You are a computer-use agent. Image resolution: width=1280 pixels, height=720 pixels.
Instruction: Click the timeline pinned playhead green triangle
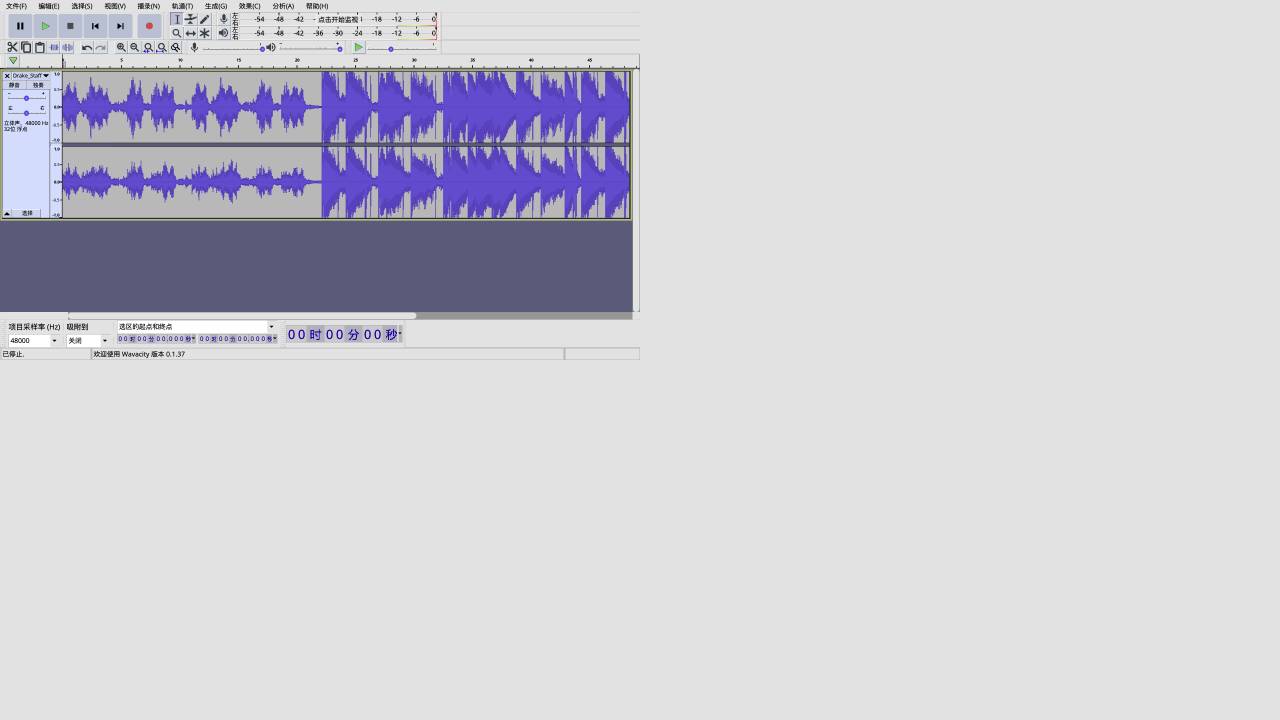point(13,61)
